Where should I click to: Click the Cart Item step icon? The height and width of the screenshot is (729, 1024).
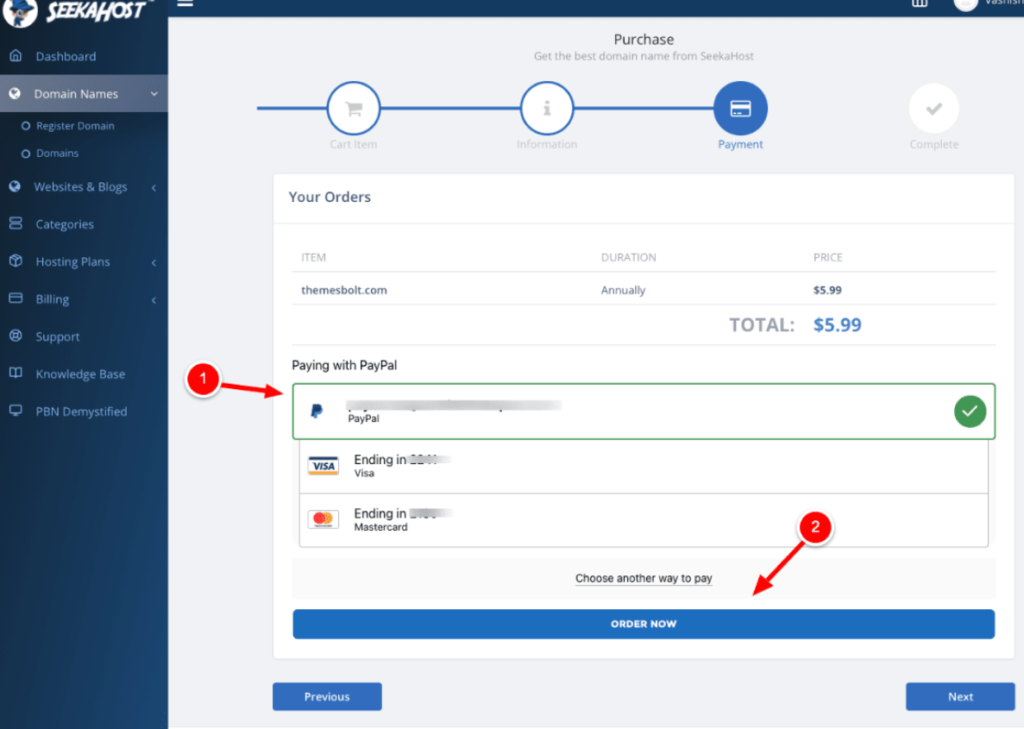pyautogui.click(x=353, y=109)
